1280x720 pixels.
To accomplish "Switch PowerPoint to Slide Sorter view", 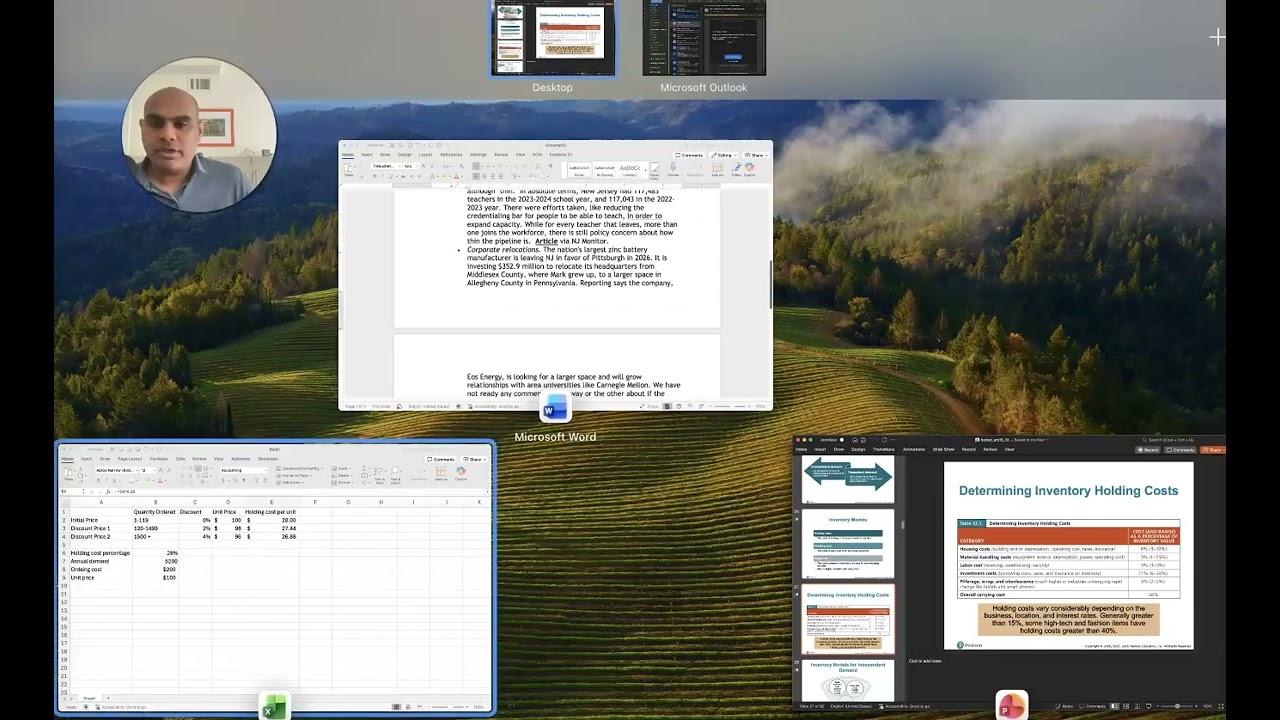I will pos(1126,706).
